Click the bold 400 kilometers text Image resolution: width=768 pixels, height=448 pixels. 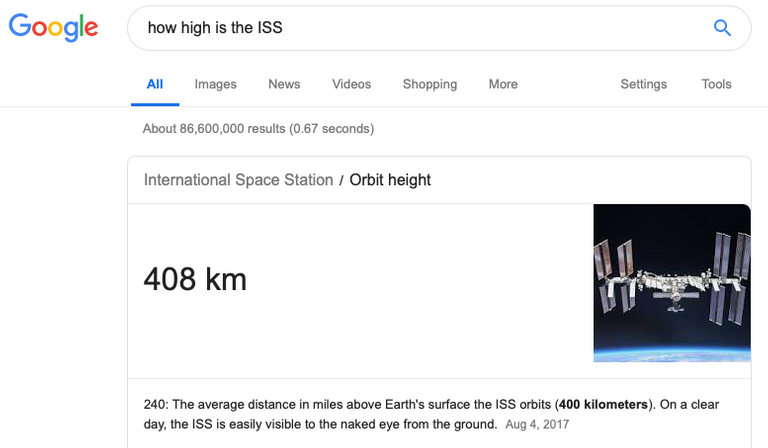click(x=603, y=404)
